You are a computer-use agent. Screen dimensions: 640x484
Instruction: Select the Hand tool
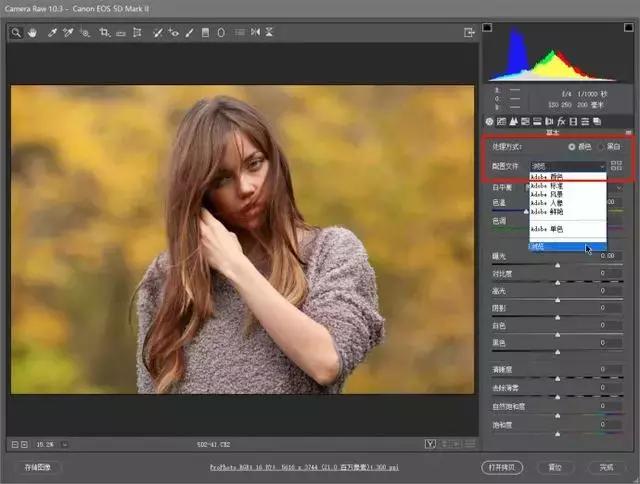click(x=32, y=33)
